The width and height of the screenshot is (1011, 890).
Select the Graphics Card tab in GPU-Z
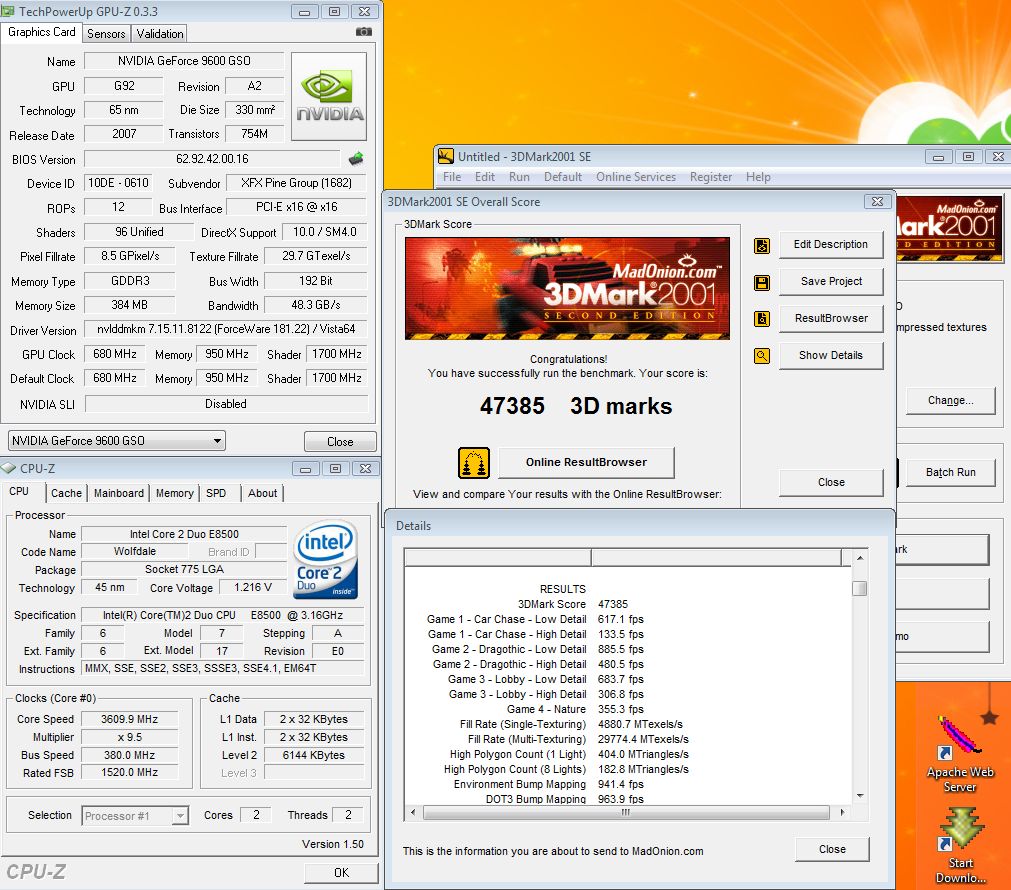[x=42, y=32]
